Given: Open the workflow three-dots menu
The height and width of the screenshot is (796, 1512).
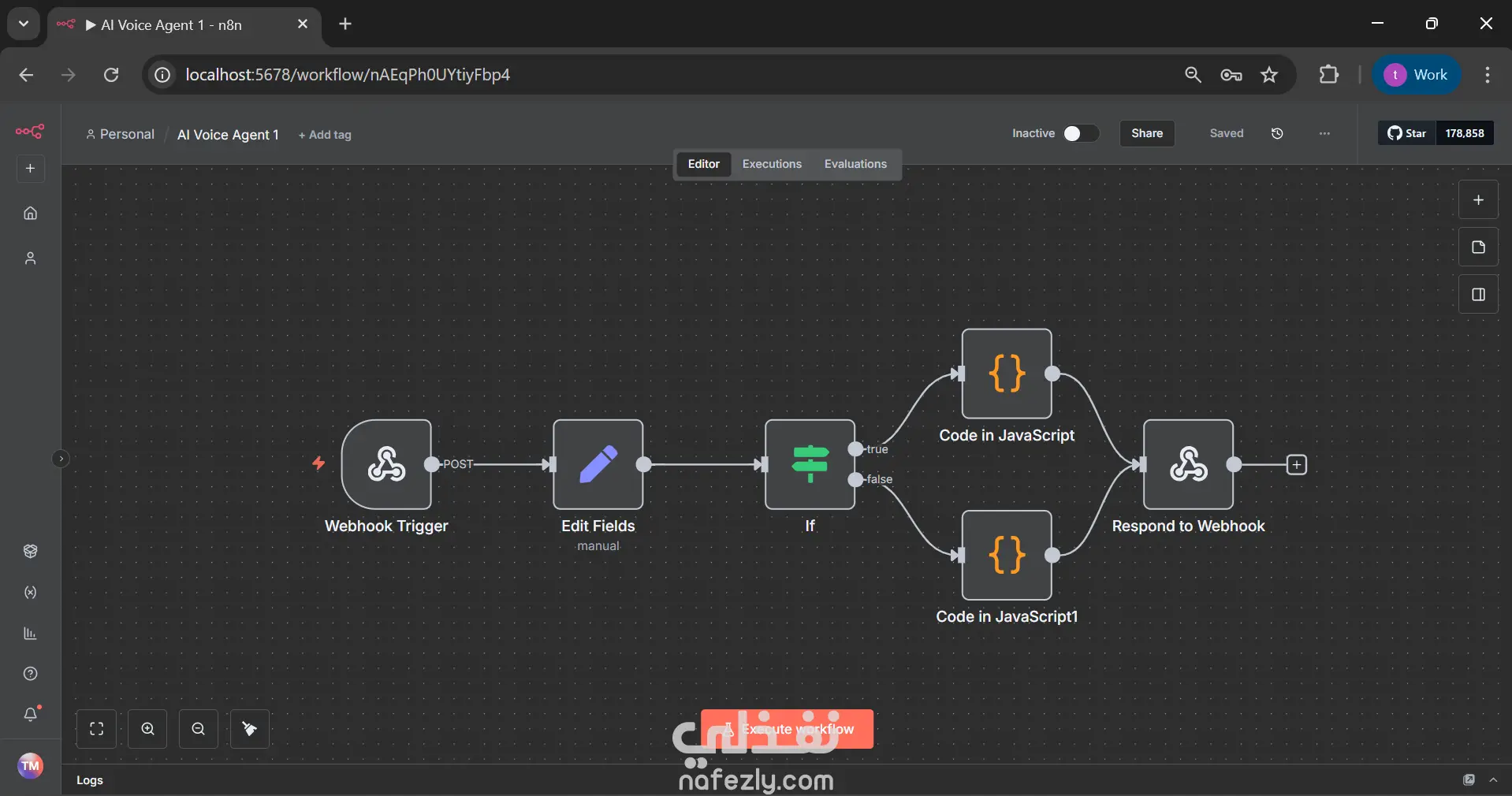Looking at the screenshot, I should [1324, 133].
